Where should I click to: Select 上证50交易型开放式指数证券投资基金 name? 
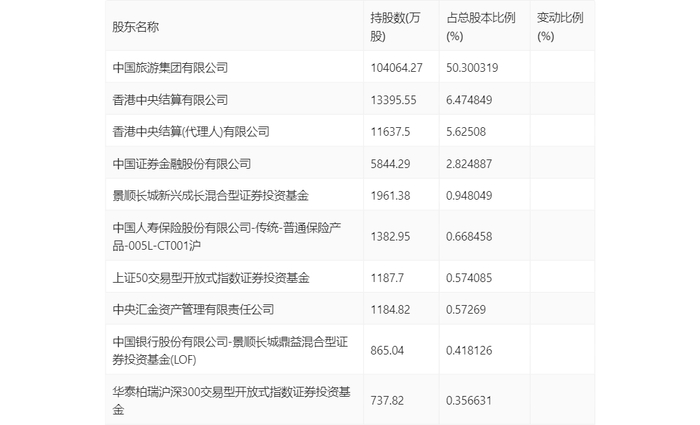pyautogui.click(x=211, y=278)
